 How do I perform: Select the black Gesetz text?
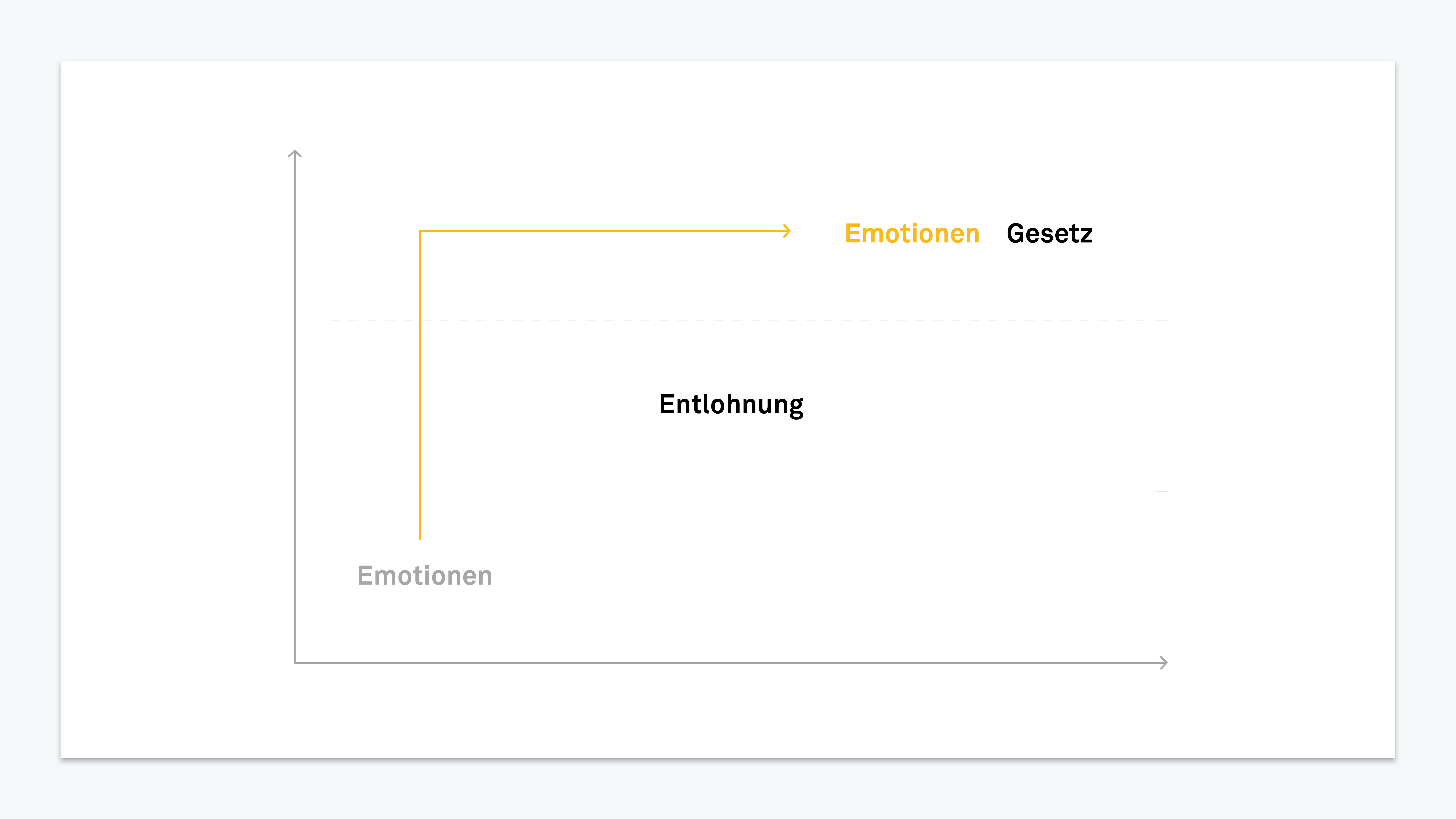pos(1049,233)
